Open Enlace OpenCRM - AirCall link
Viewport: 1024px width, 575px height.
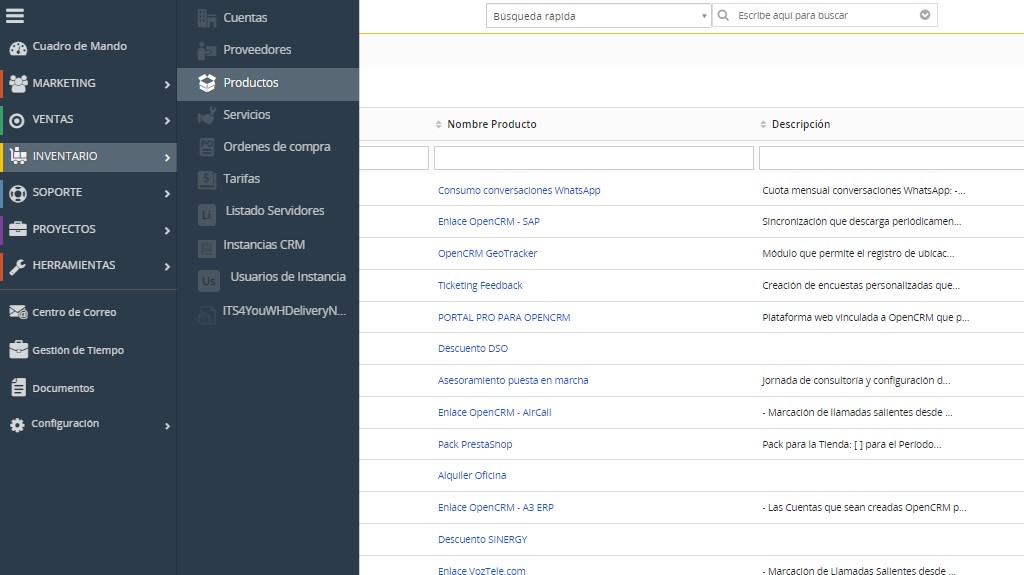point(494,412)
